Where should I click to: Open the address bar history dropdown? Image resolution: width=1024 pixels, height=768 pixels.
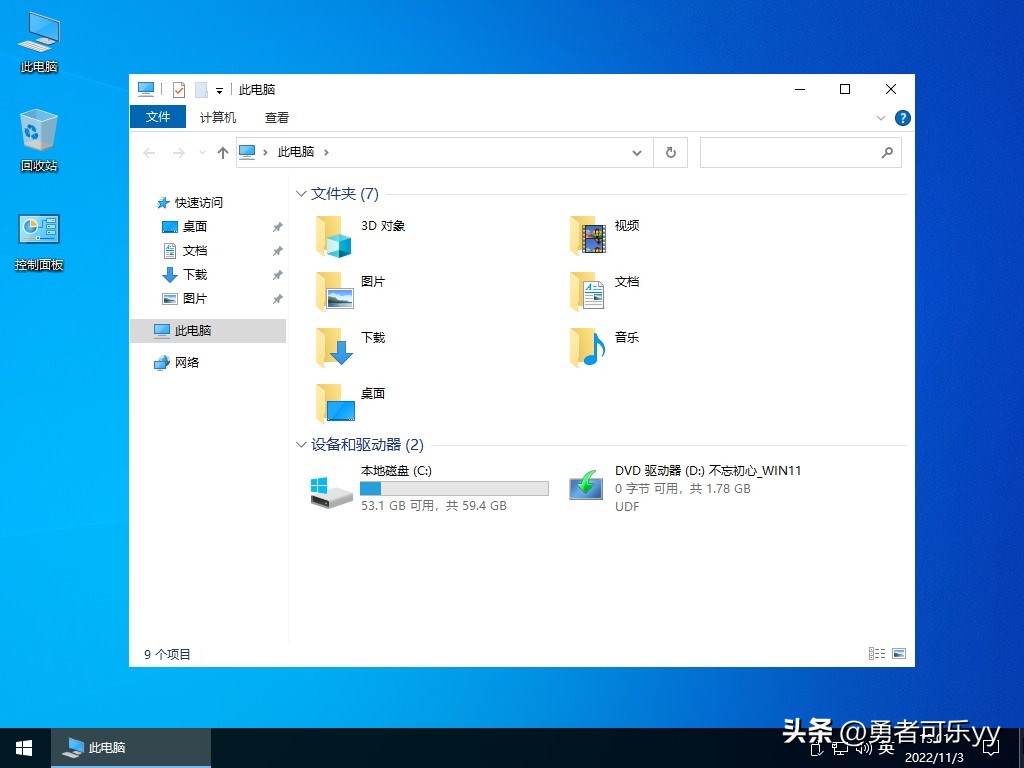[x=637, y=152]
